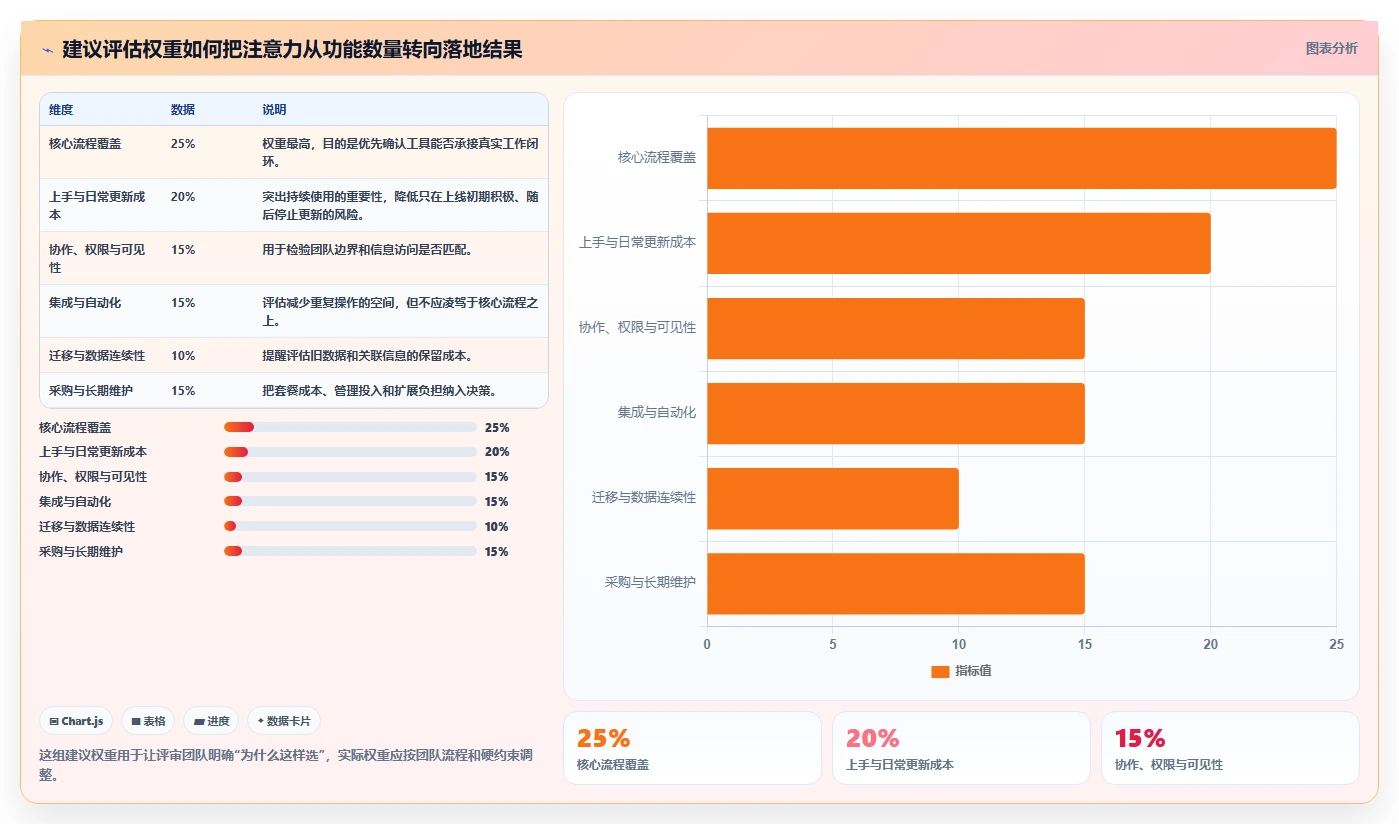
Task: Click the description starting 权重最高
Action: pos(400,153)
